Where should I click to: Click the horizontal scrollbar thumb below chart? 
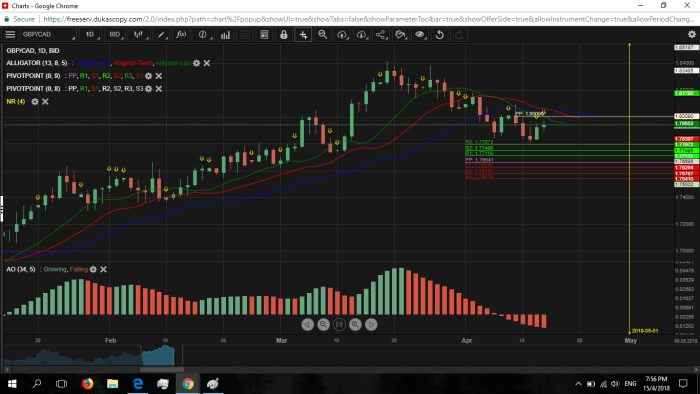[162, 369]
